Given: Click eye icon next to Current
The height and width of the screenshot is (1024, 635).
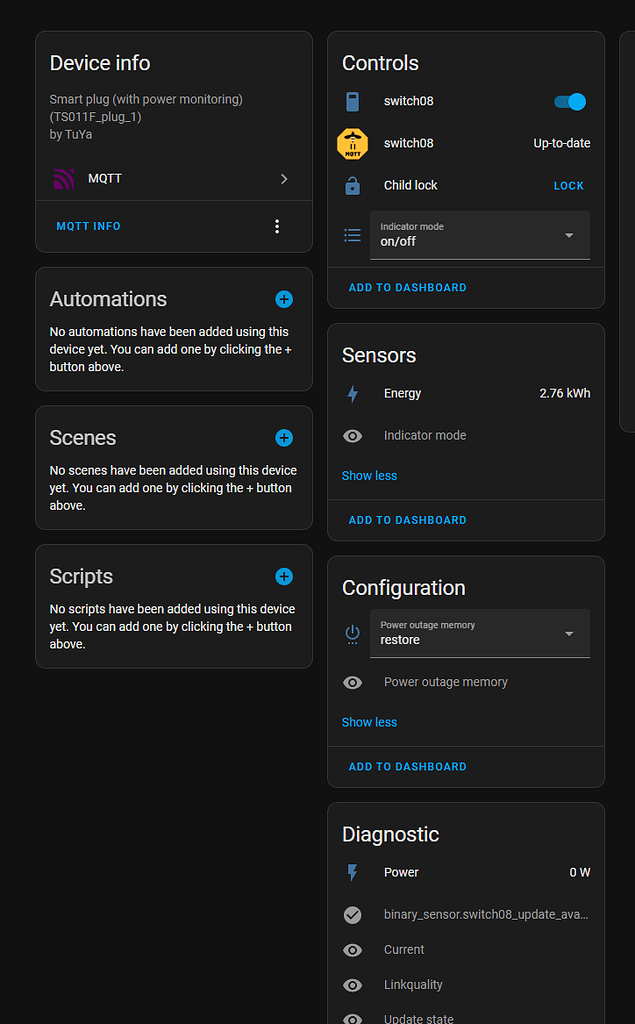Looking at the screenshot, I should pyautogui.click(x=352, y=950).
